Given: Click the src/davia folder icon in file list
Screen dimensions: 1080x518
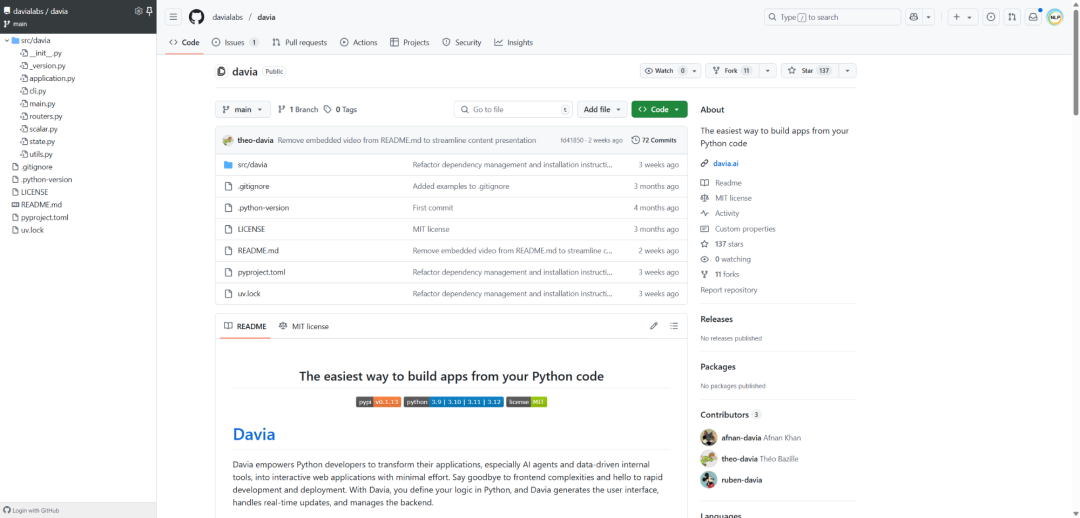Looking at the screenshot, I should pyautogui.click(x=229, y=165).
